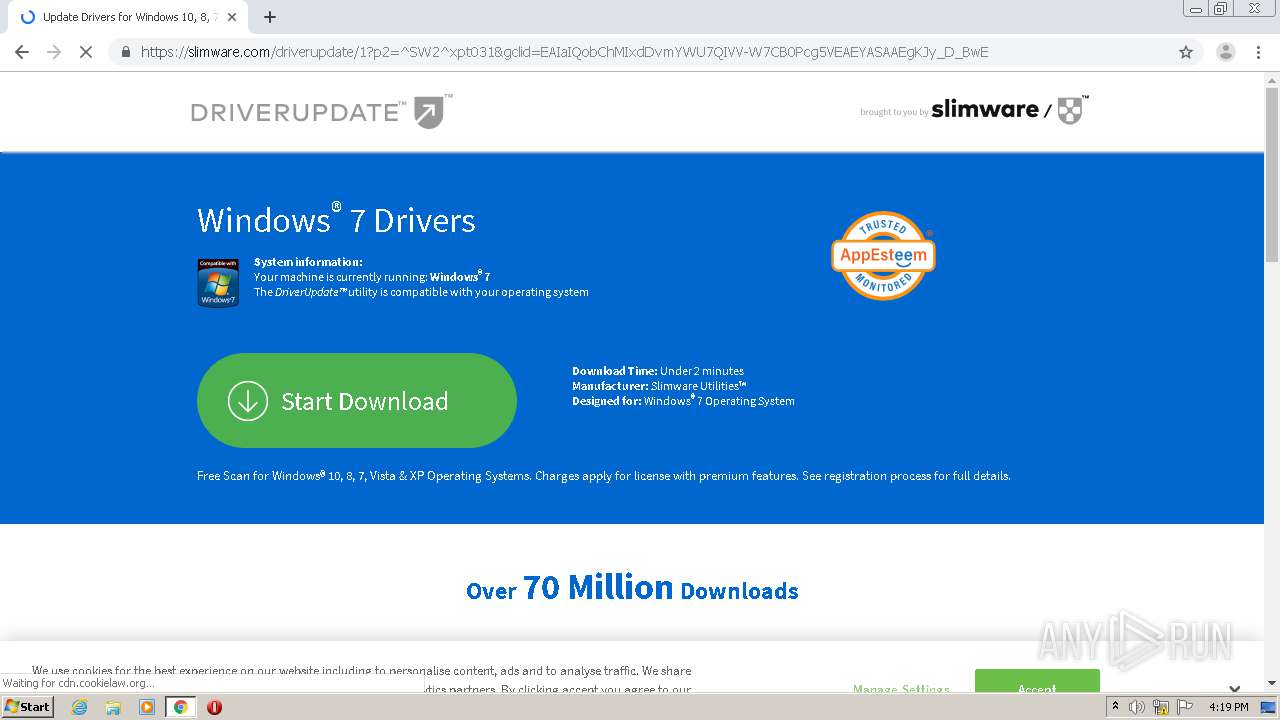Click the site padlock icon
Image resolution: width=1280 pixels, height=720 pixels.
click(x=125, y=52)
